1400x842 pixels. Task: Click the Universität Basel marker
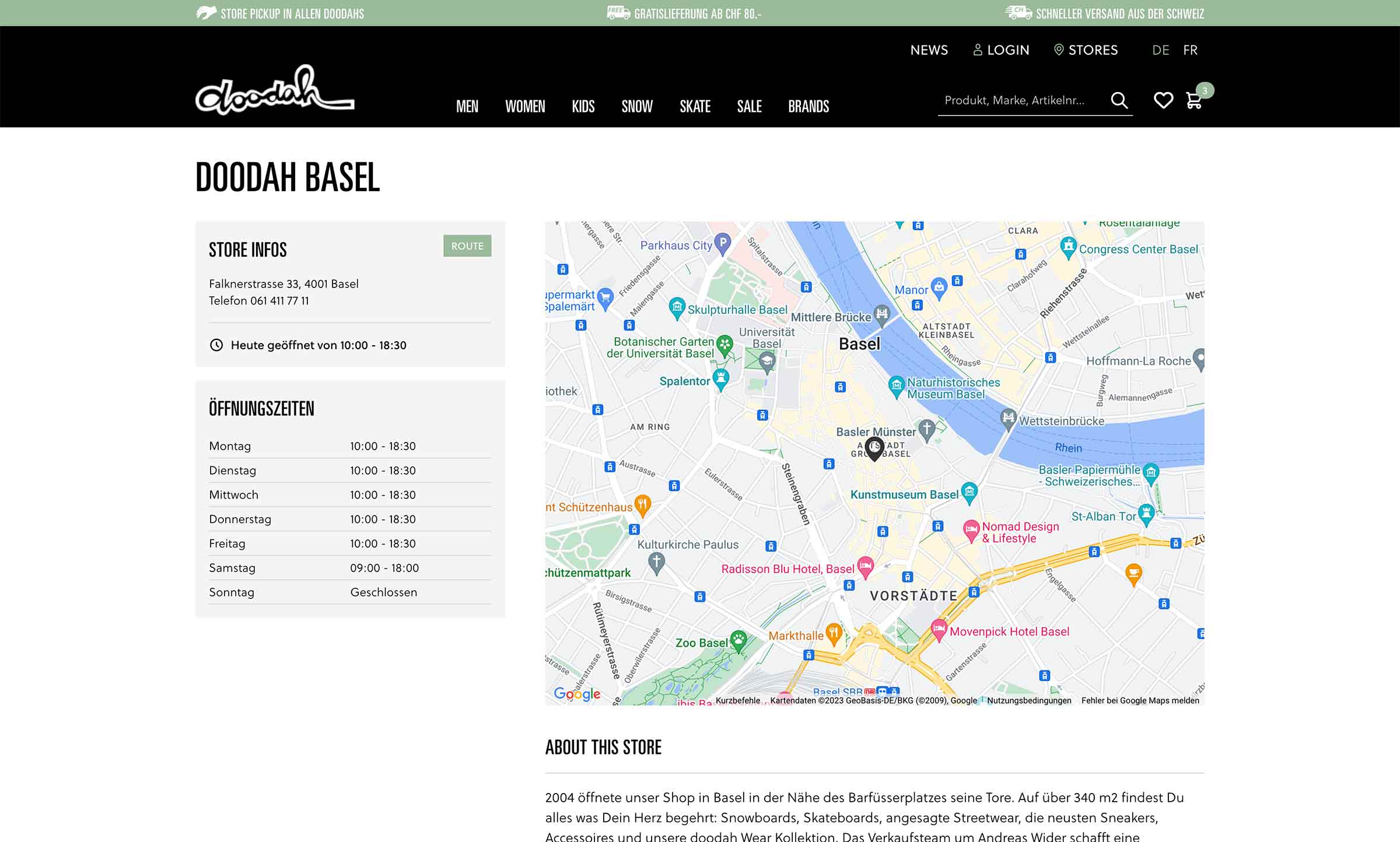click(x=767, y=363)
